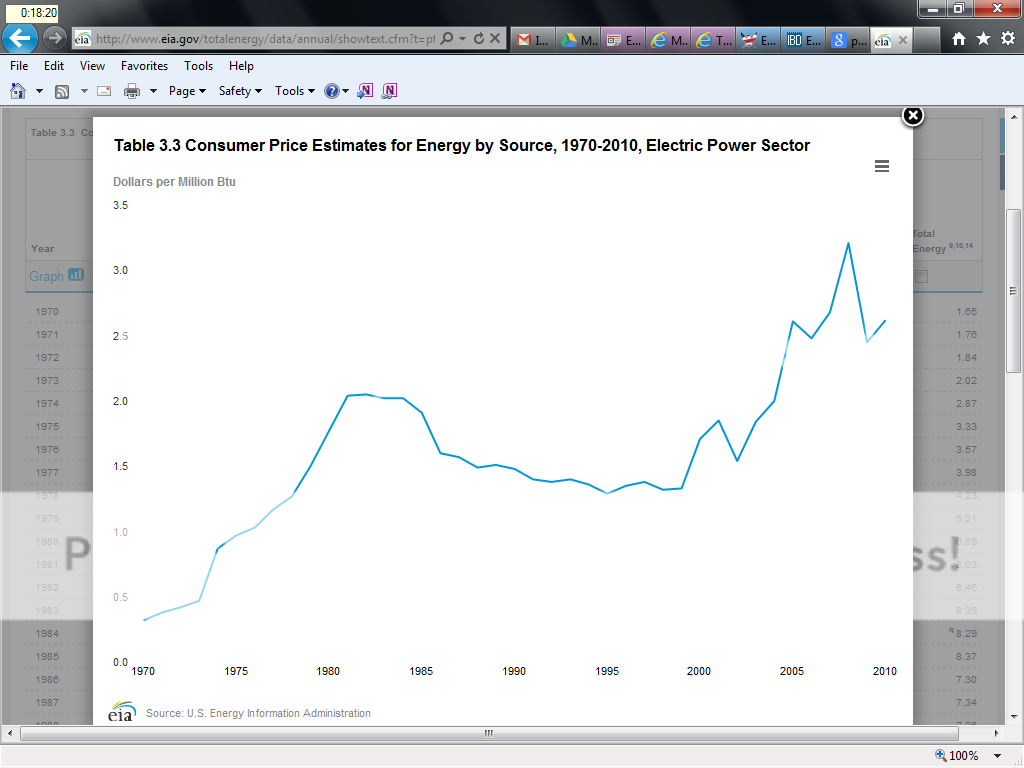This screenshot has height=768, width=1024.
Task: Open the chart export hamburger menu
Action: pos(881,166)
